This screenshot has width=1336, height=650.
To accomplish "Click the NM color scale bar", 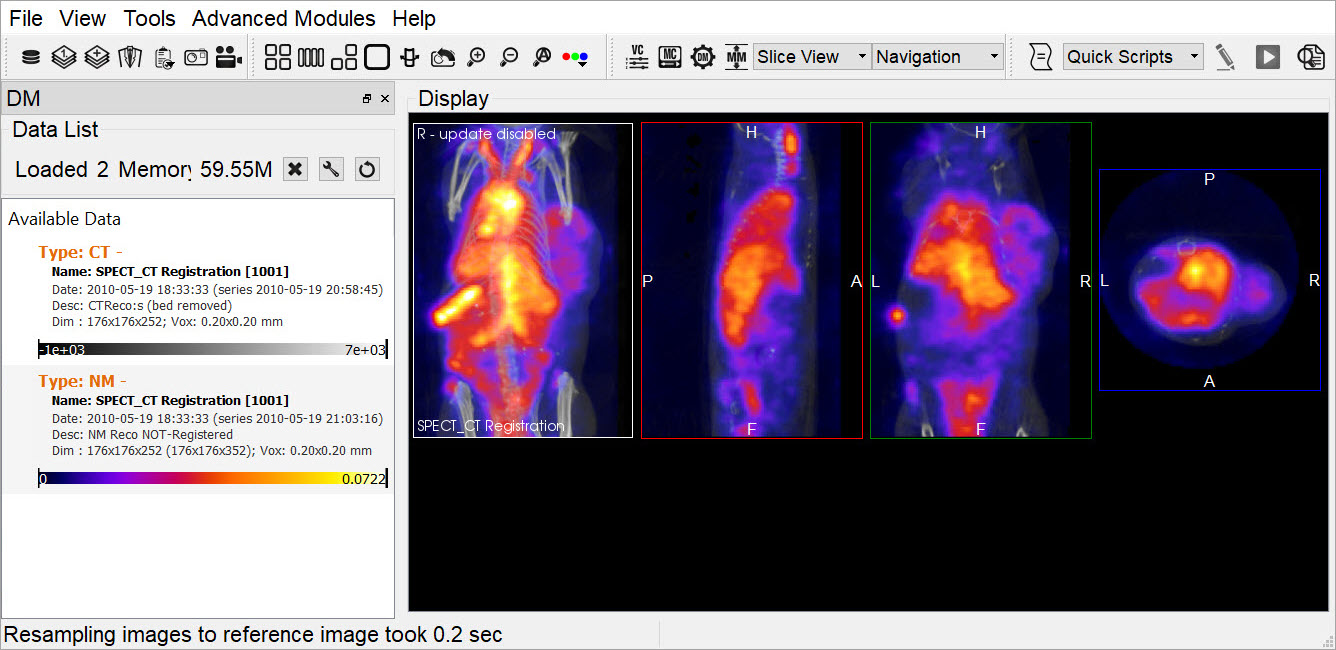I will pyautogui.click(x=212, y=479).
